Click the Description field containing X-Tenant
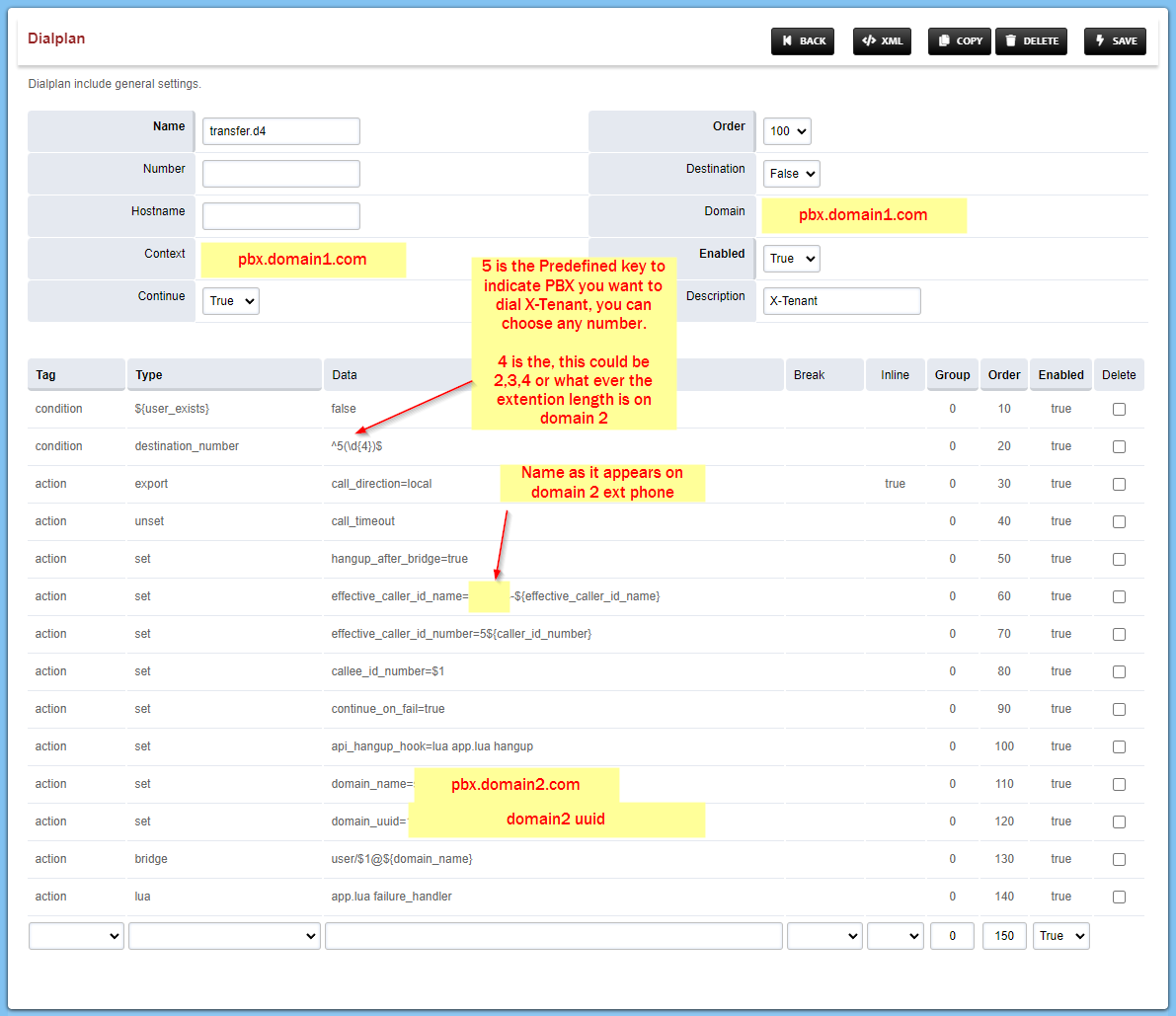1176x1016 pixels. tap(841, 300)
